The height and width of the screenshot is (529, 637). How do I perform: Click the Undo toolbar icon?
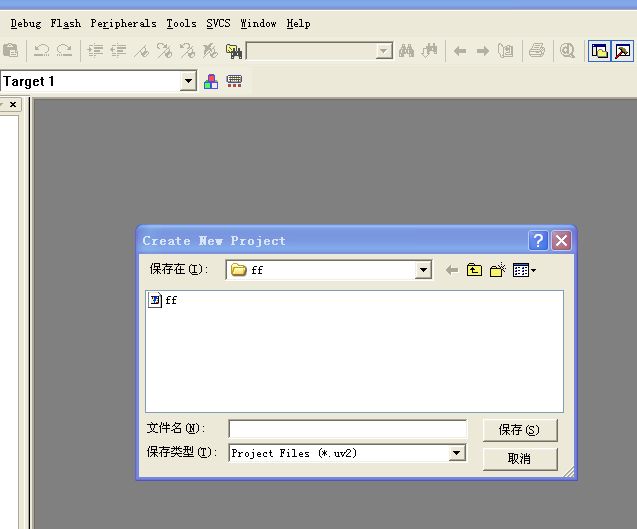[x=41, y=51]
